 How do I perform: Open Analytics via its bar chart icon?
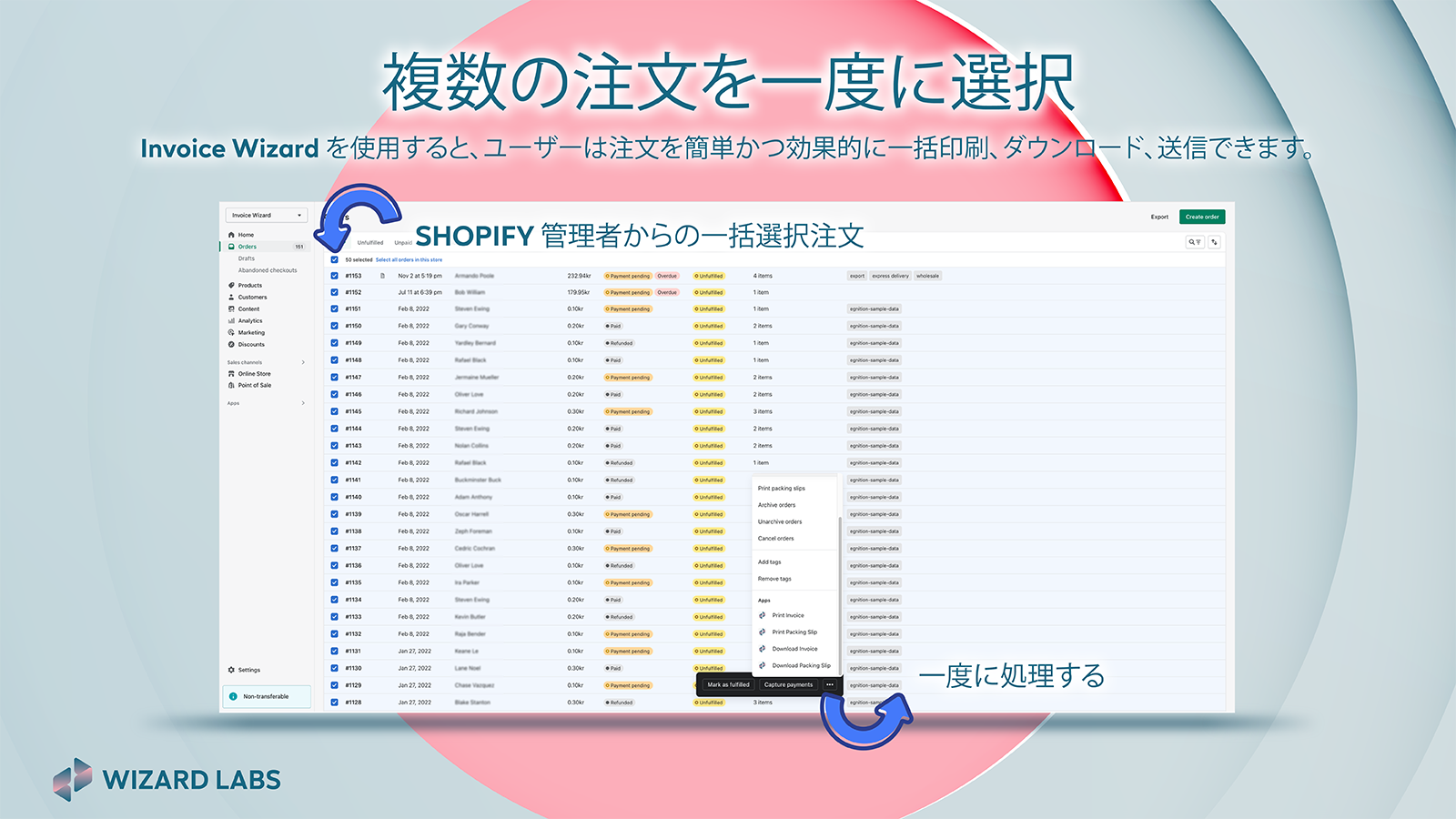[x=231, y=321]
